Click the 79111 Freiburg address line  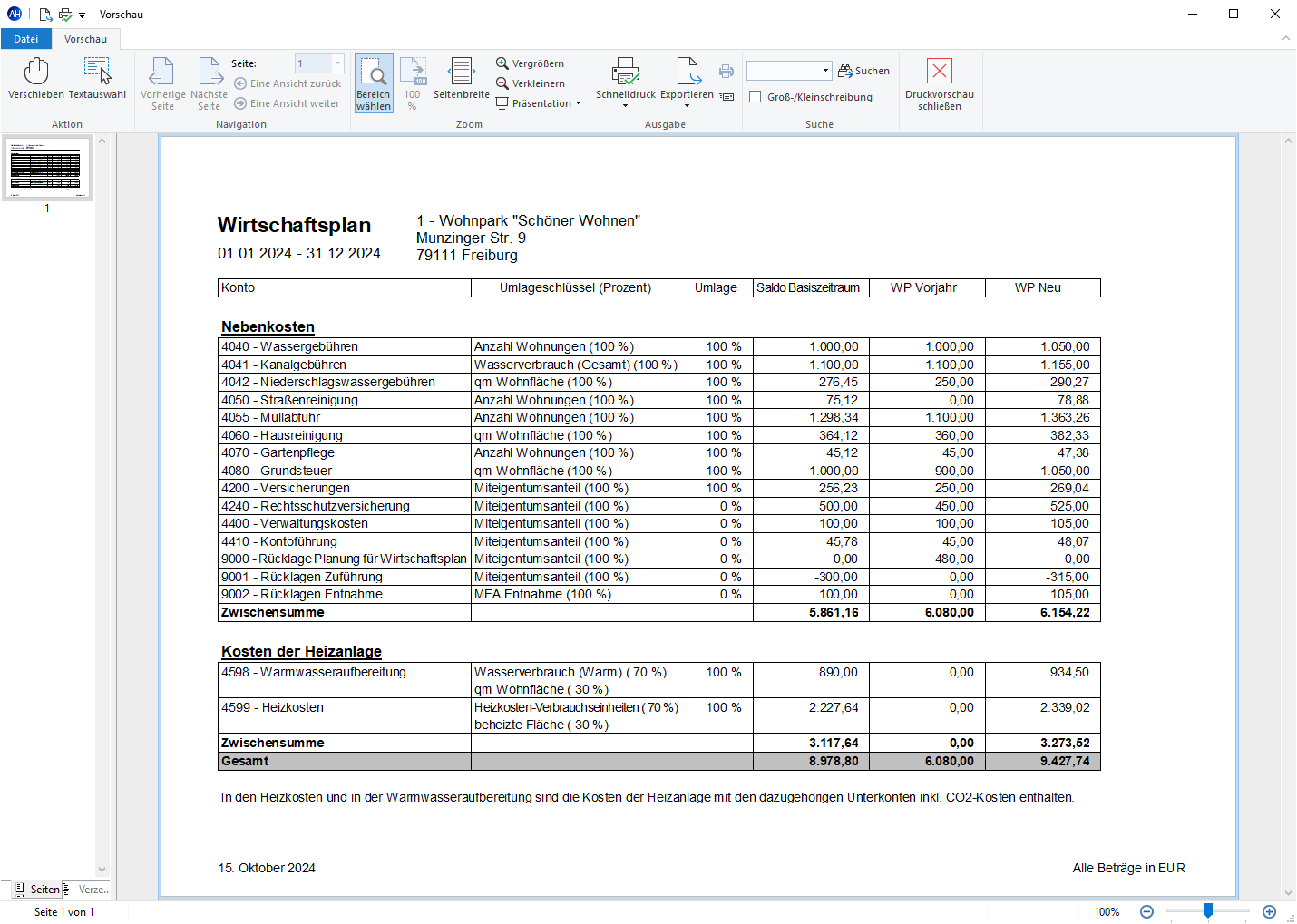click(467, 255)
